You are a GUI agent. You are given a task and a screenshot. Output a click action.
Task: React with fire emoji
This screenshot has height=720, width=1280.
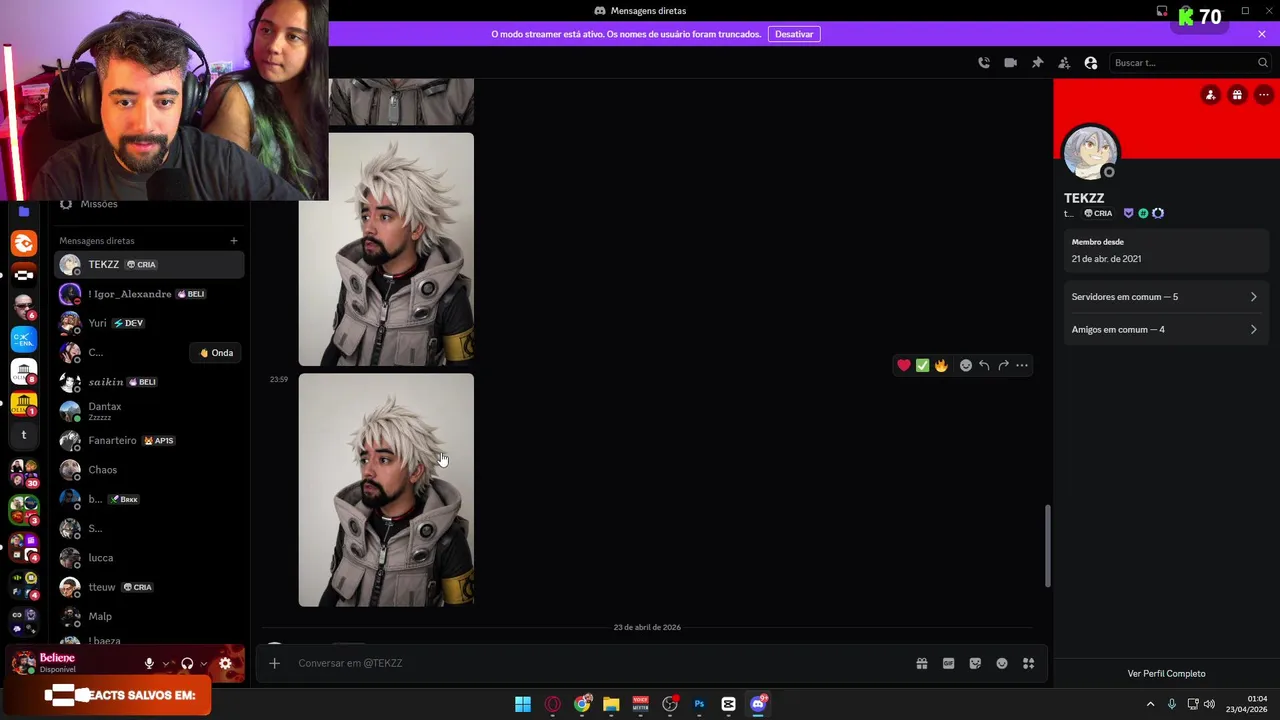941,366
